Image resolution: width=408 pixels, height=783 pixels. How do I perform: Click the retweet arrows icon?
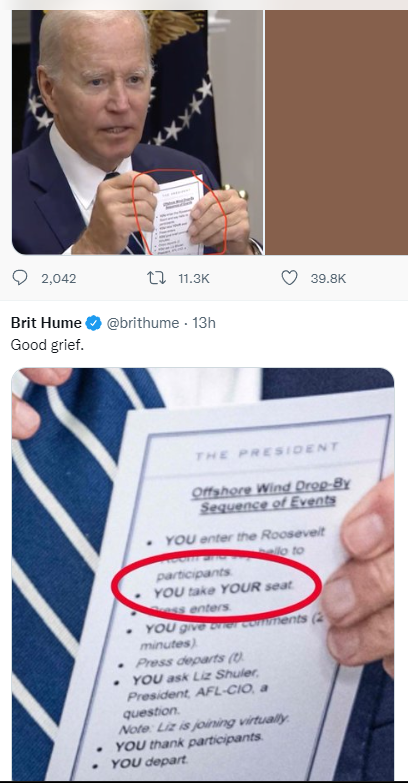pyautogui.click(x=156, y=278)
